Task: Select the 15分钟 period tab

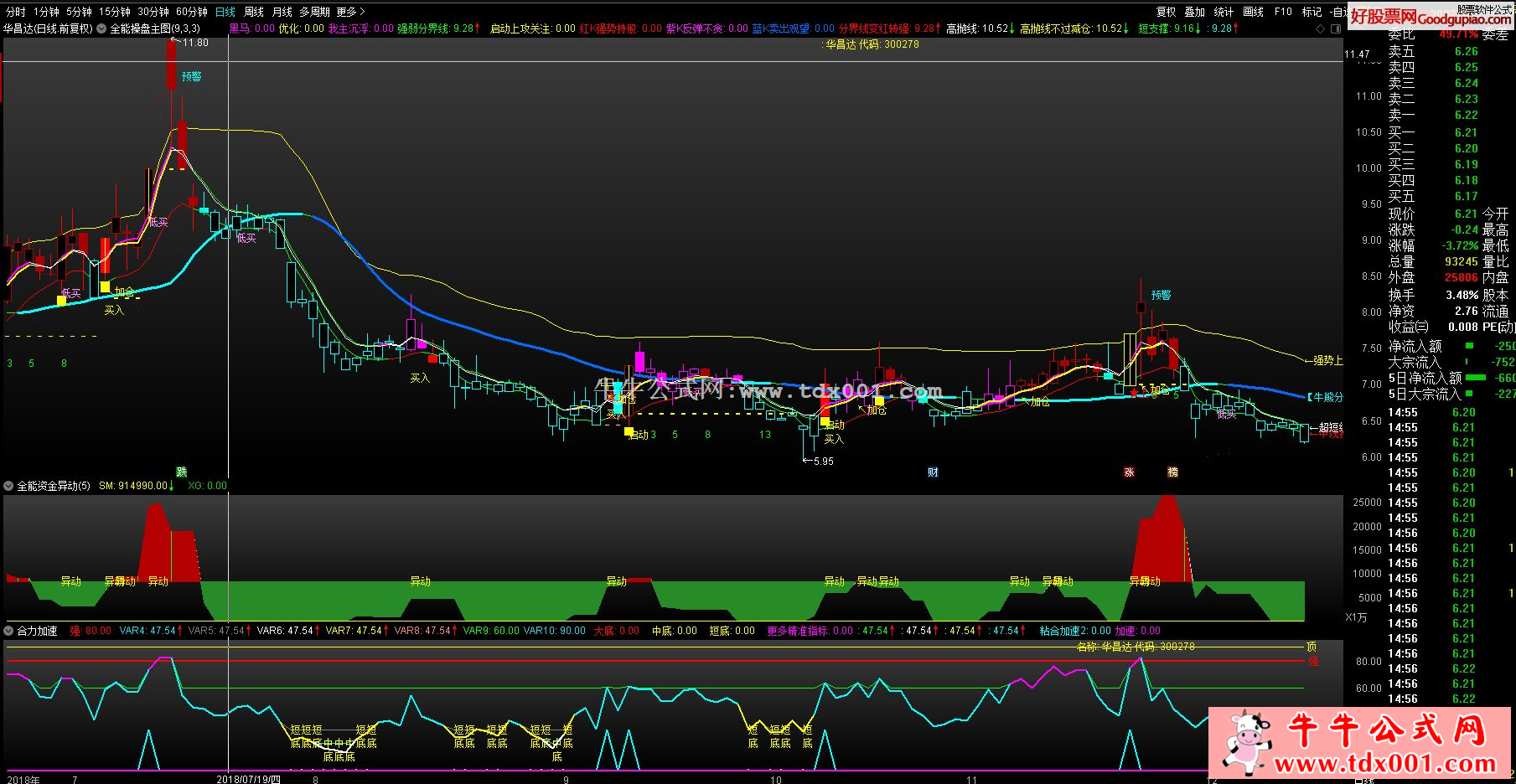Action: coord(115,12)
